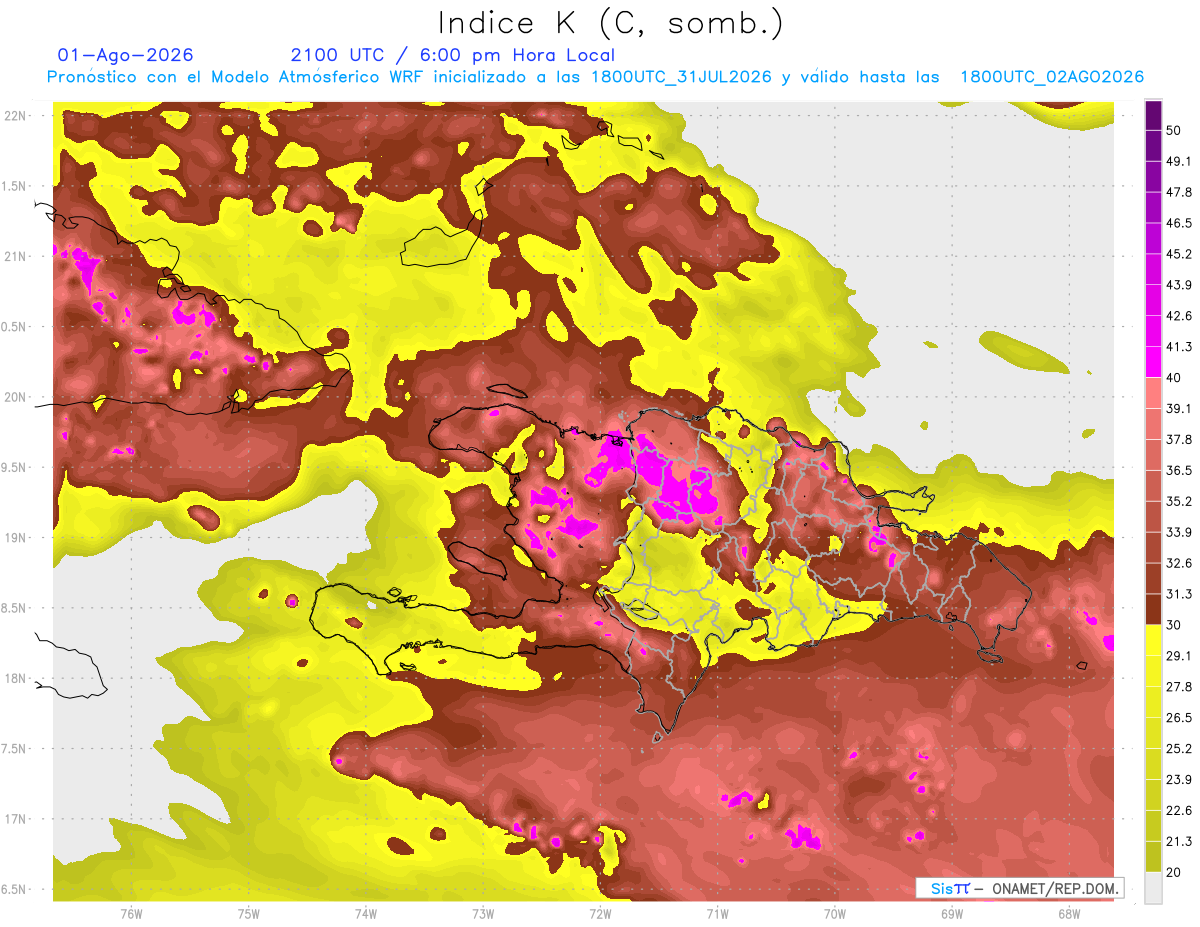Click the '01-Ago-2026' date label
The height and width of the screenshot is (927, 1200).
tap(125, 55)
